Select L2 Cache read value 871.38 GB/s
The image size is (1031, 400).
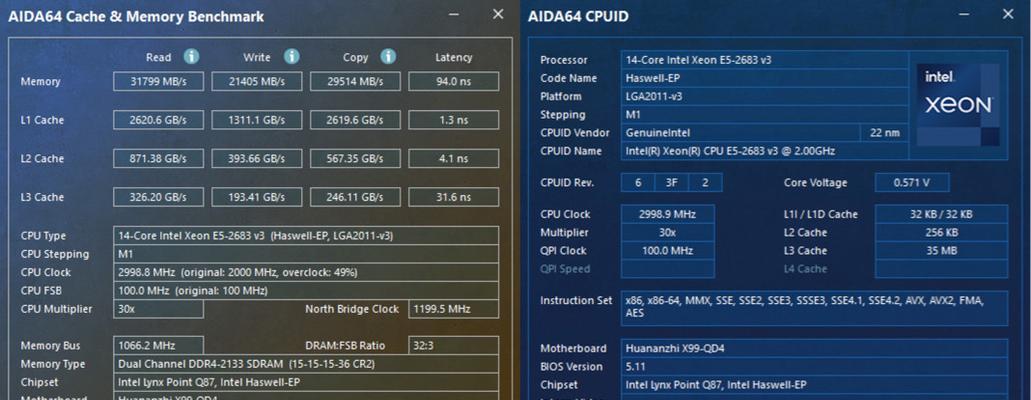(158, 159)
